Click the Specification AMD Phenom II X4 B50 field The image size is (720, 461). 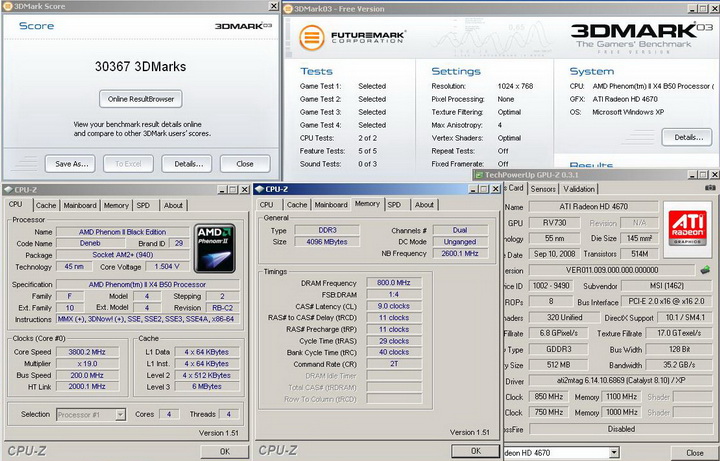click(147, 285)
